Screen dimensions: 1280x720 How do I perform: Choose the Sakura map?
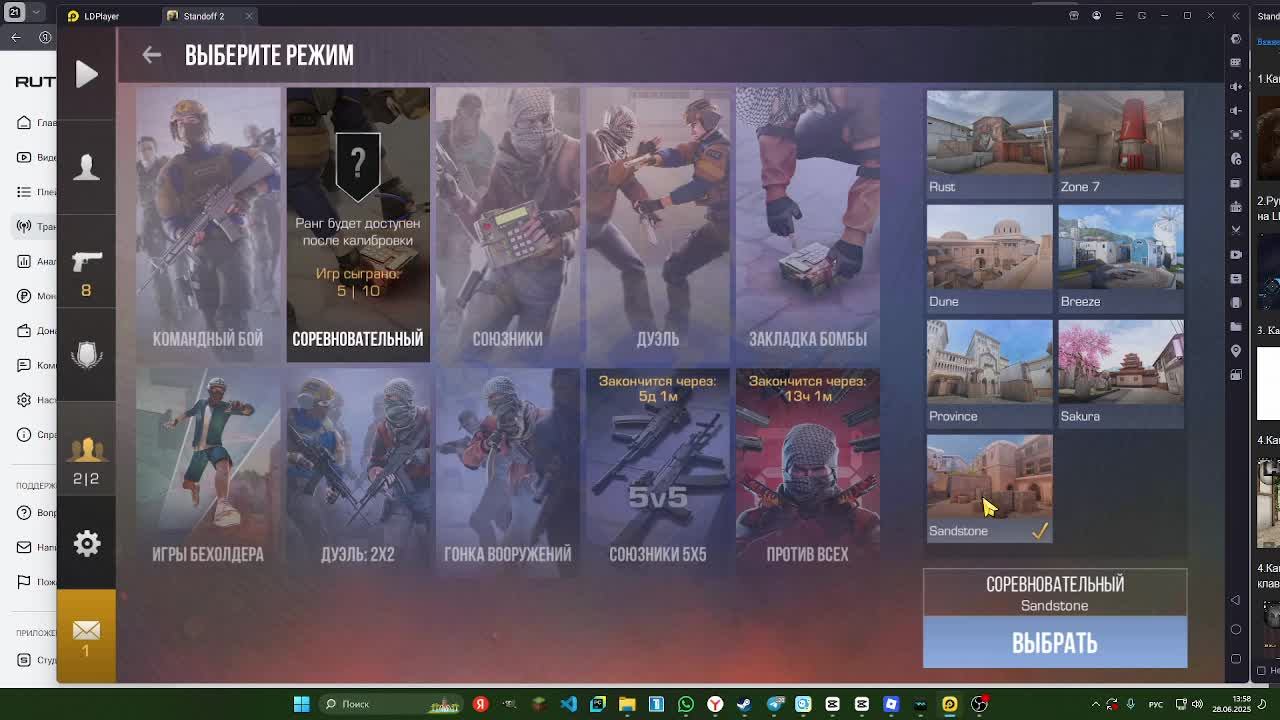pyautogui.click(x=1121, y=374)
